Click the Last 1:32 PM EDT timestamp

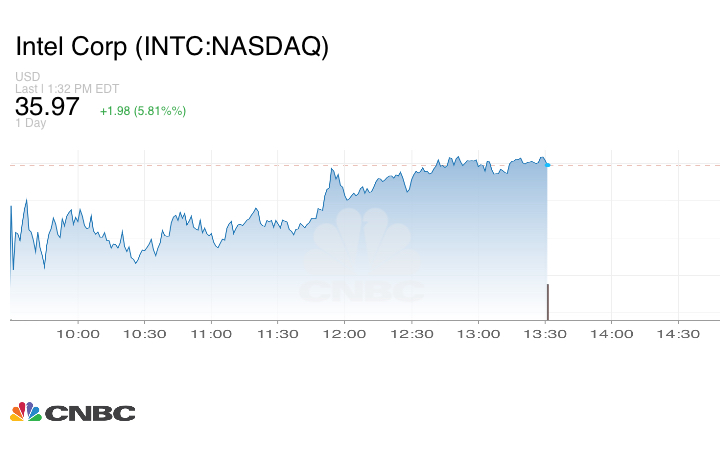[67, 89]
